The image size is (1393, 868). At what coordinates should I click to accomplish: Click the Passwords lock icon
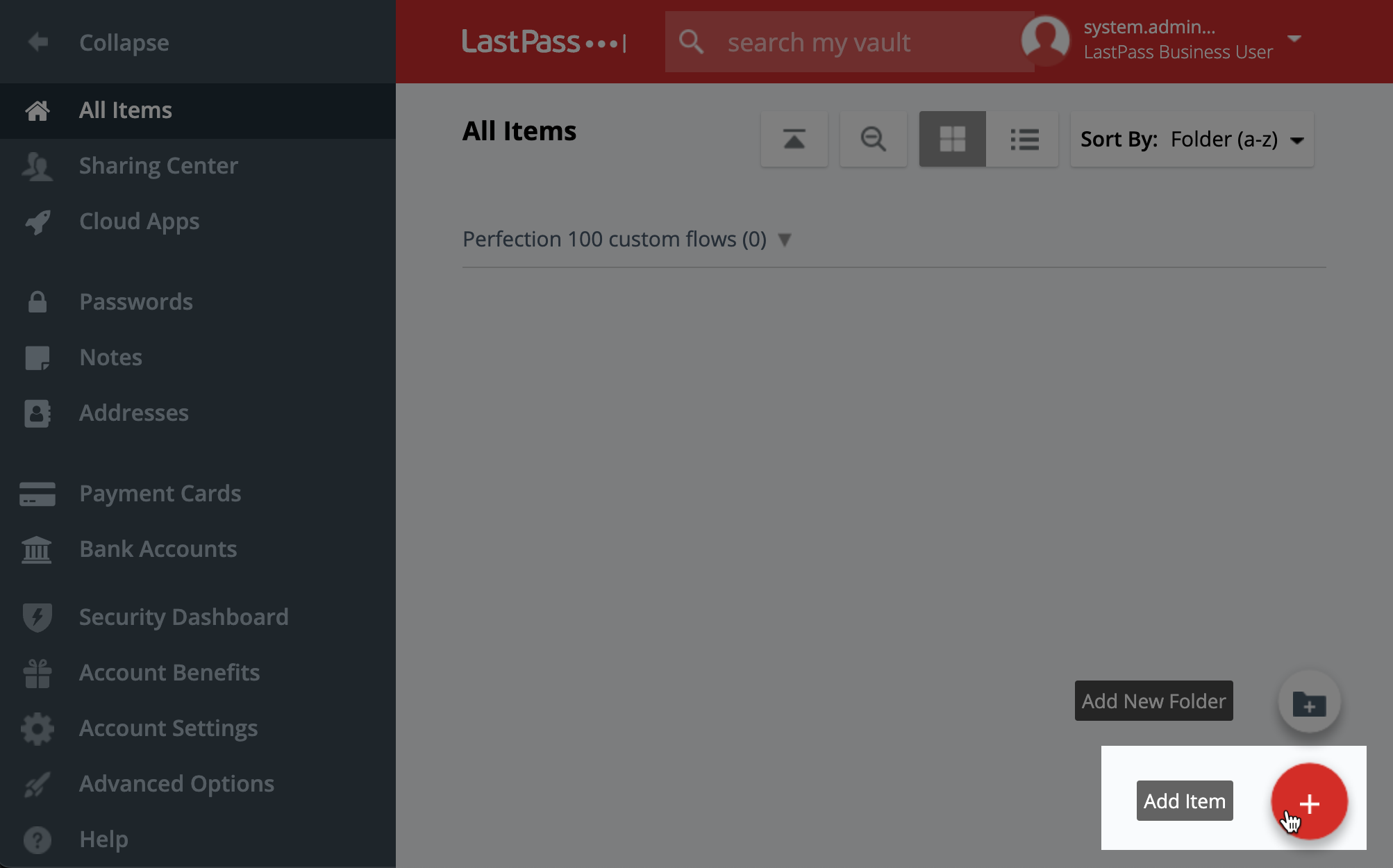pos(37,302)
